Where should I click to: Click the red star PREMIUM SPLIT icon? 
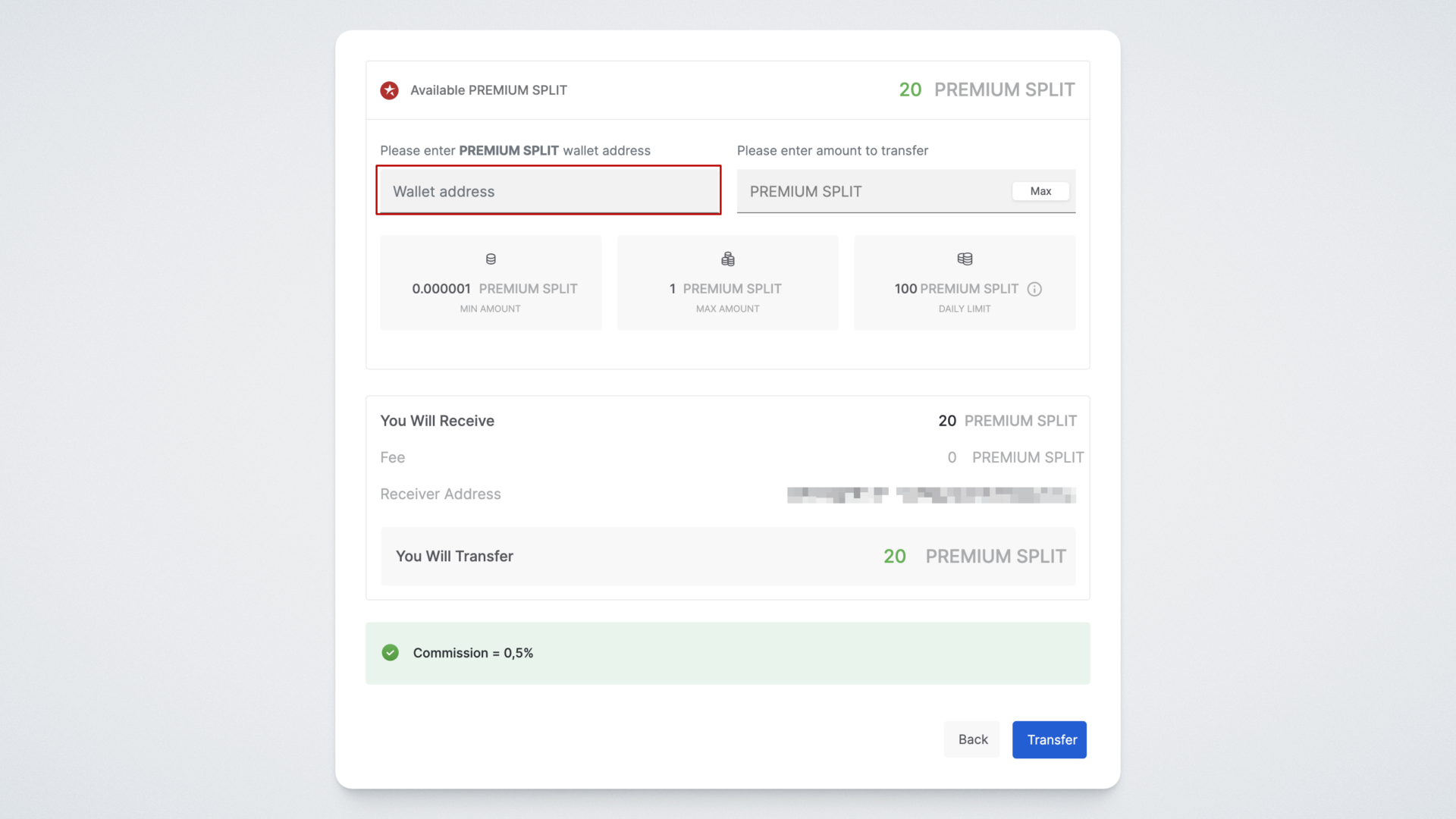(389, 90)
